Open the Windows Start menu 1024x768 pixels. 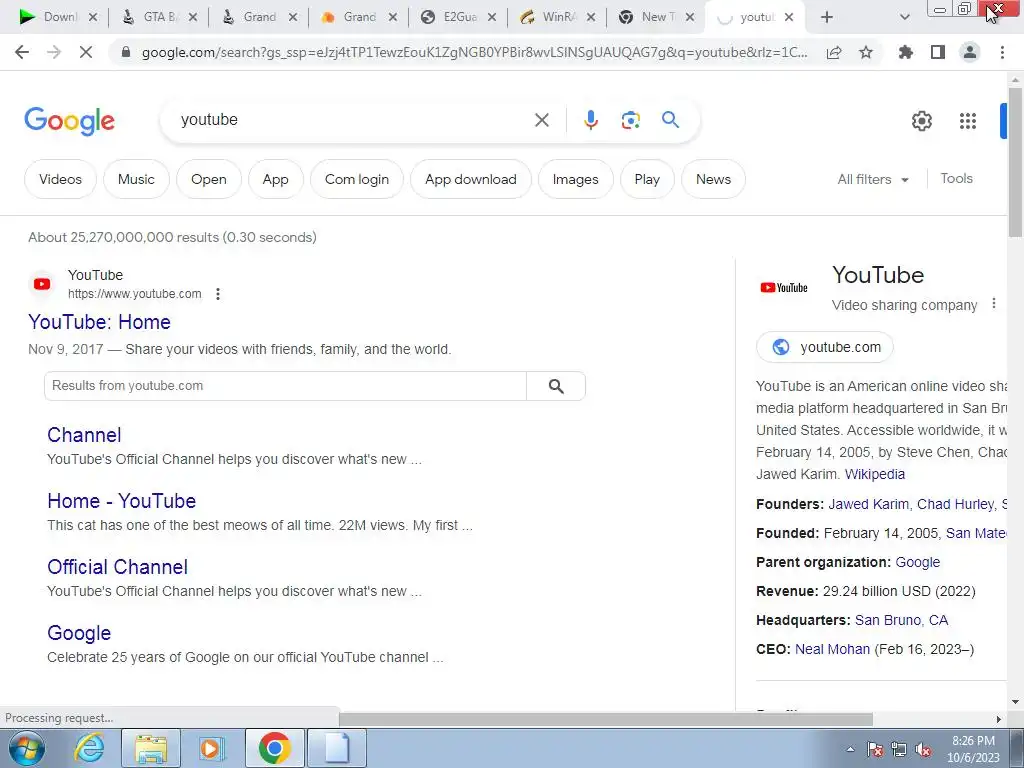26,748
